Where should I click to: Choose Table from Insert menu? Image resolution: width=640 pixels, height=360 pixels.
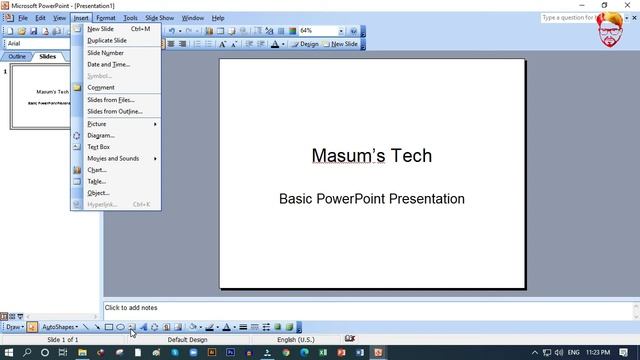pos(116,181)
